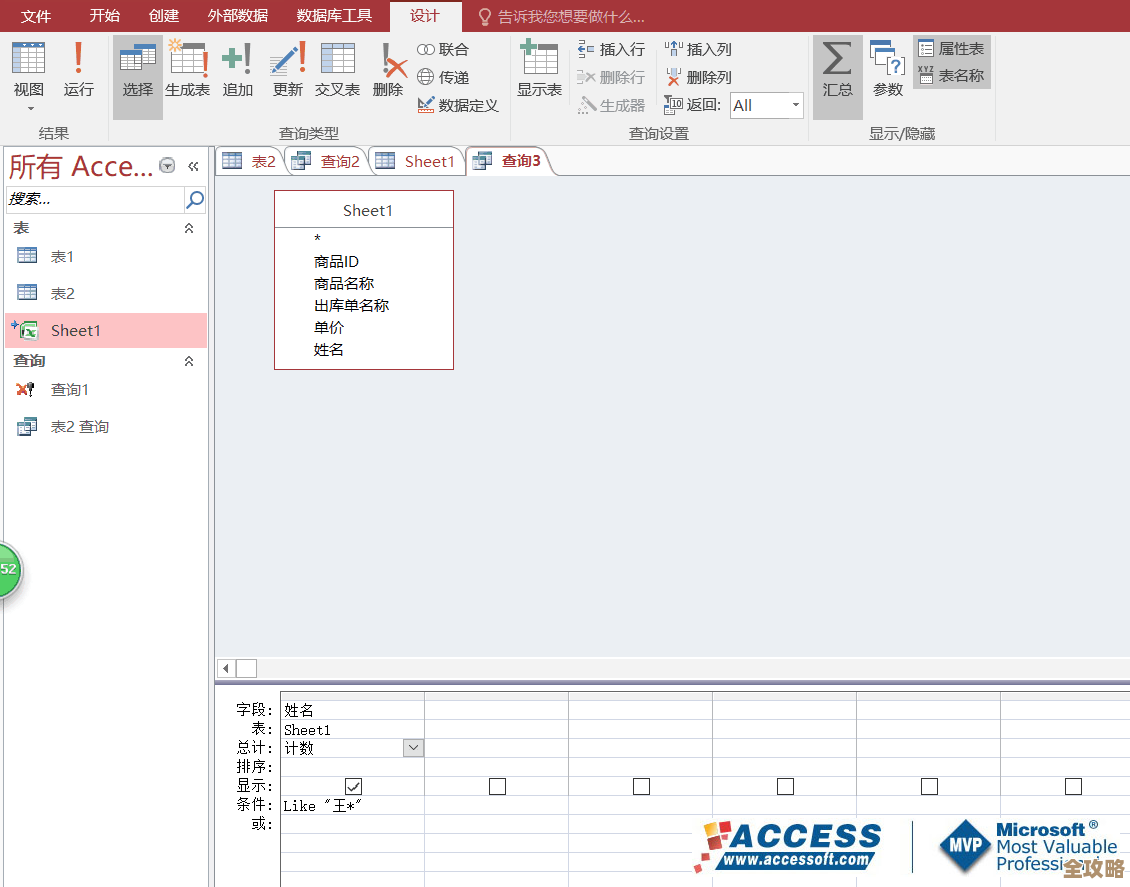Open the 属性表 property sheet icon
This screenshot has width=1130, height=887.
point(951,48)
